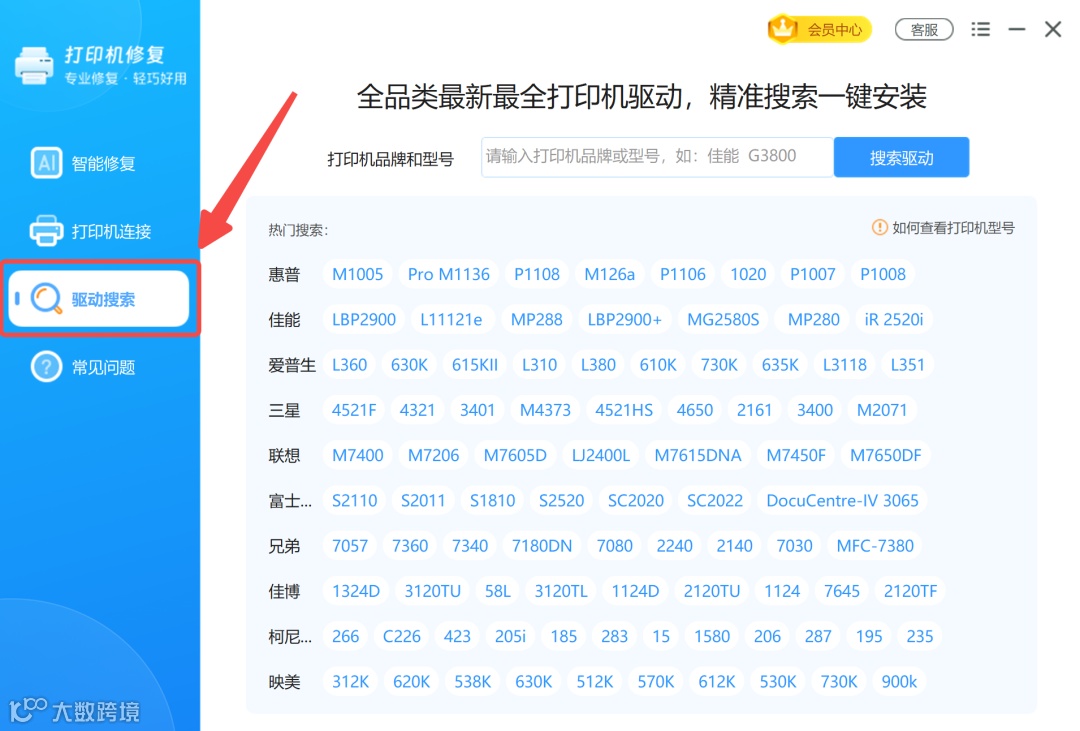Pick Epson model L3118

pyautogui.click(x=844, y=365)
